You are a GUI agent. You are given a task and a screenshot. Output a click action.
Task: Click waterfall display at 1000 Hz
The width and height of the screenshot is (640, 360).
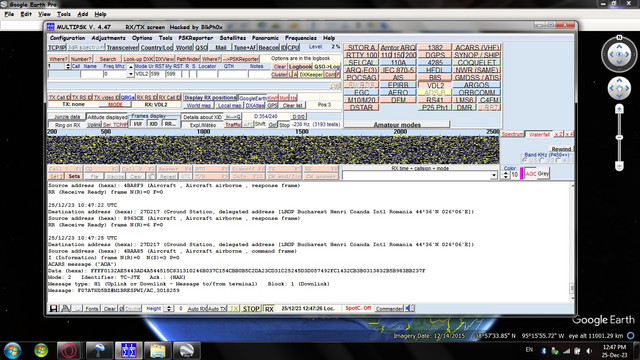pyautogui.click(x=203, y=150)
